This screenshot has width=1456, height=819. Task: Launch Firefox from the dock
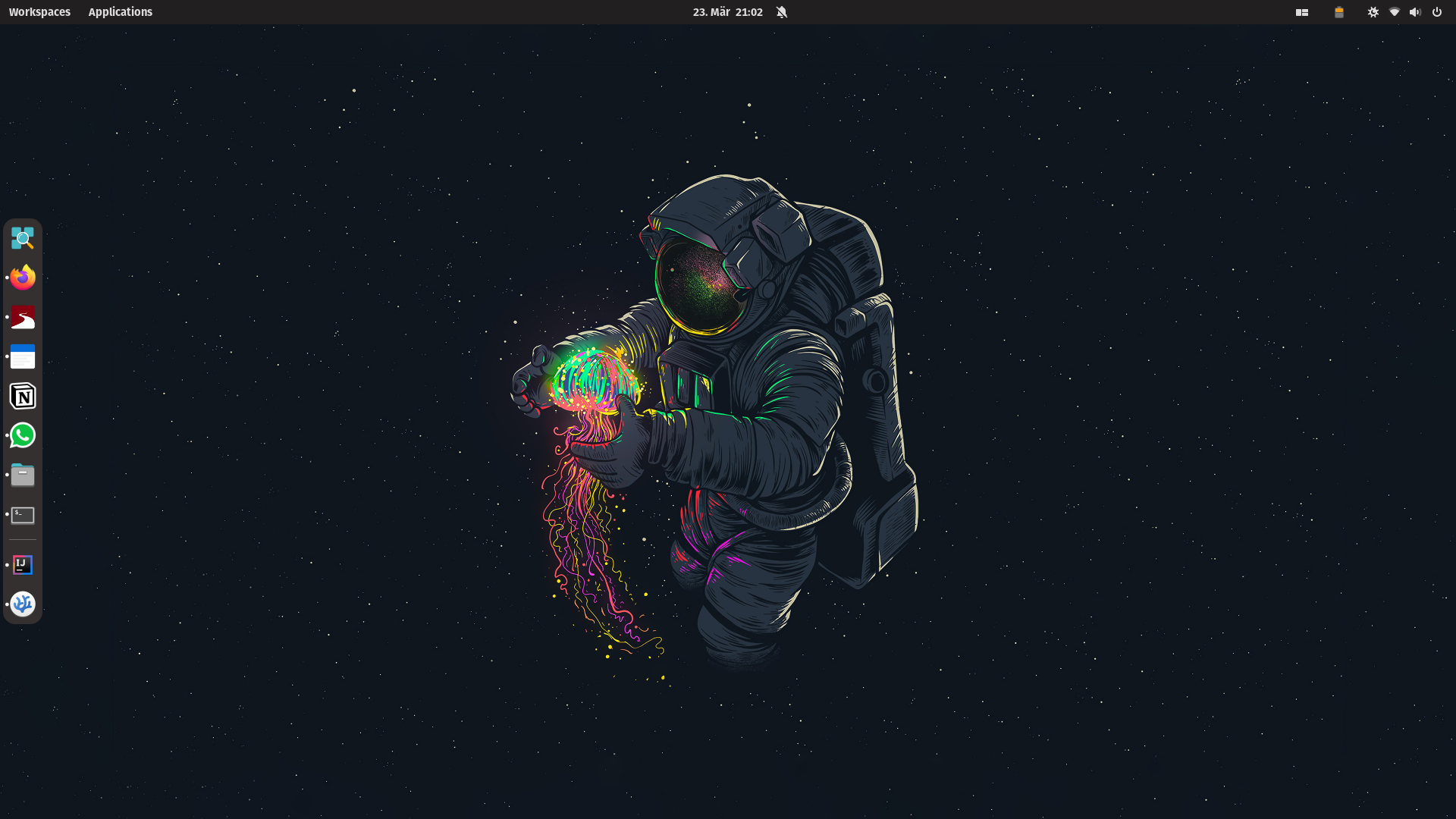tap(23, 278)
